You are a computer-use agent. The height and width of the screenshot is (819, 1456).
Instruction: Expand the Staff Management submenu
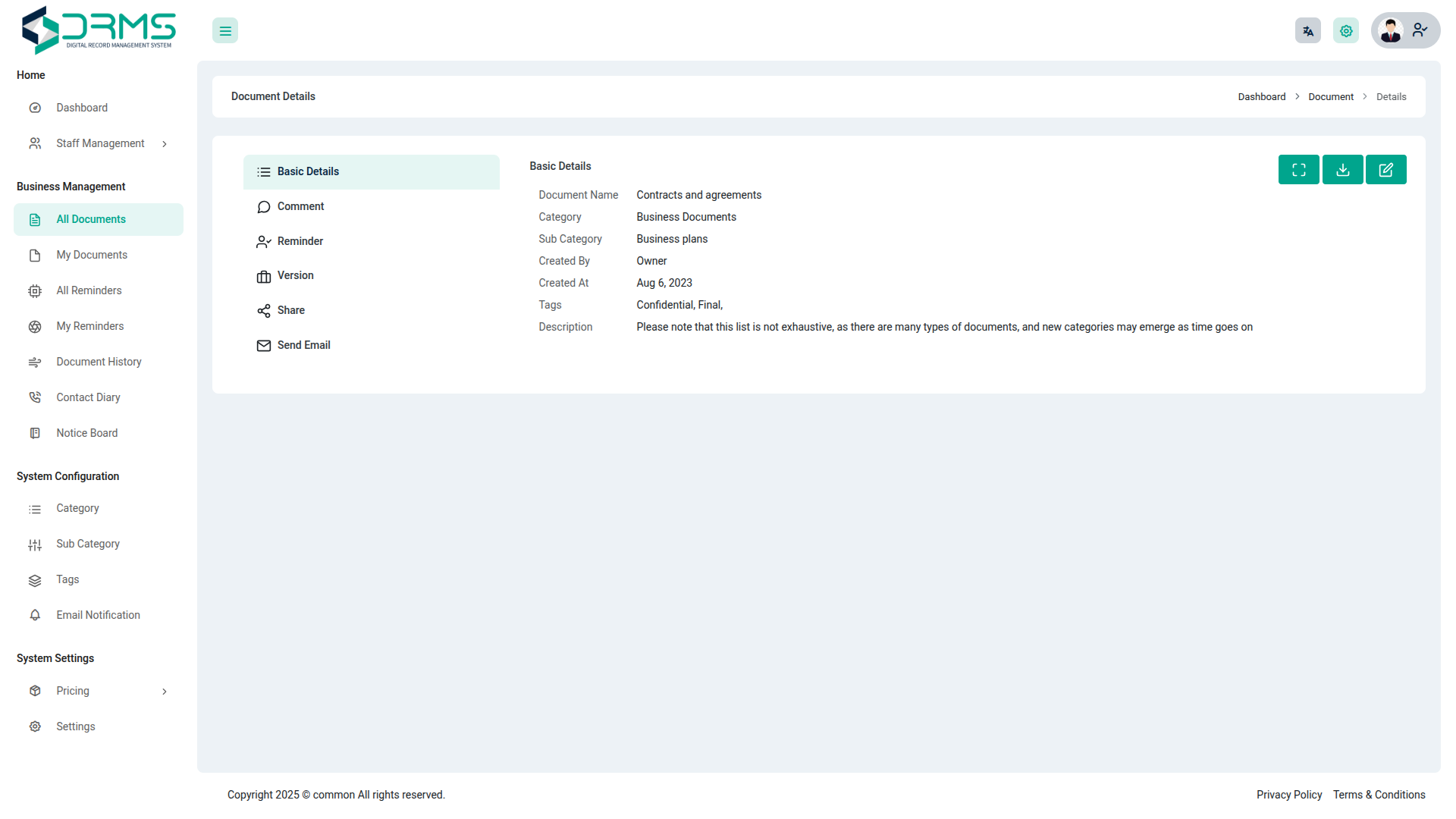[165, 144]
